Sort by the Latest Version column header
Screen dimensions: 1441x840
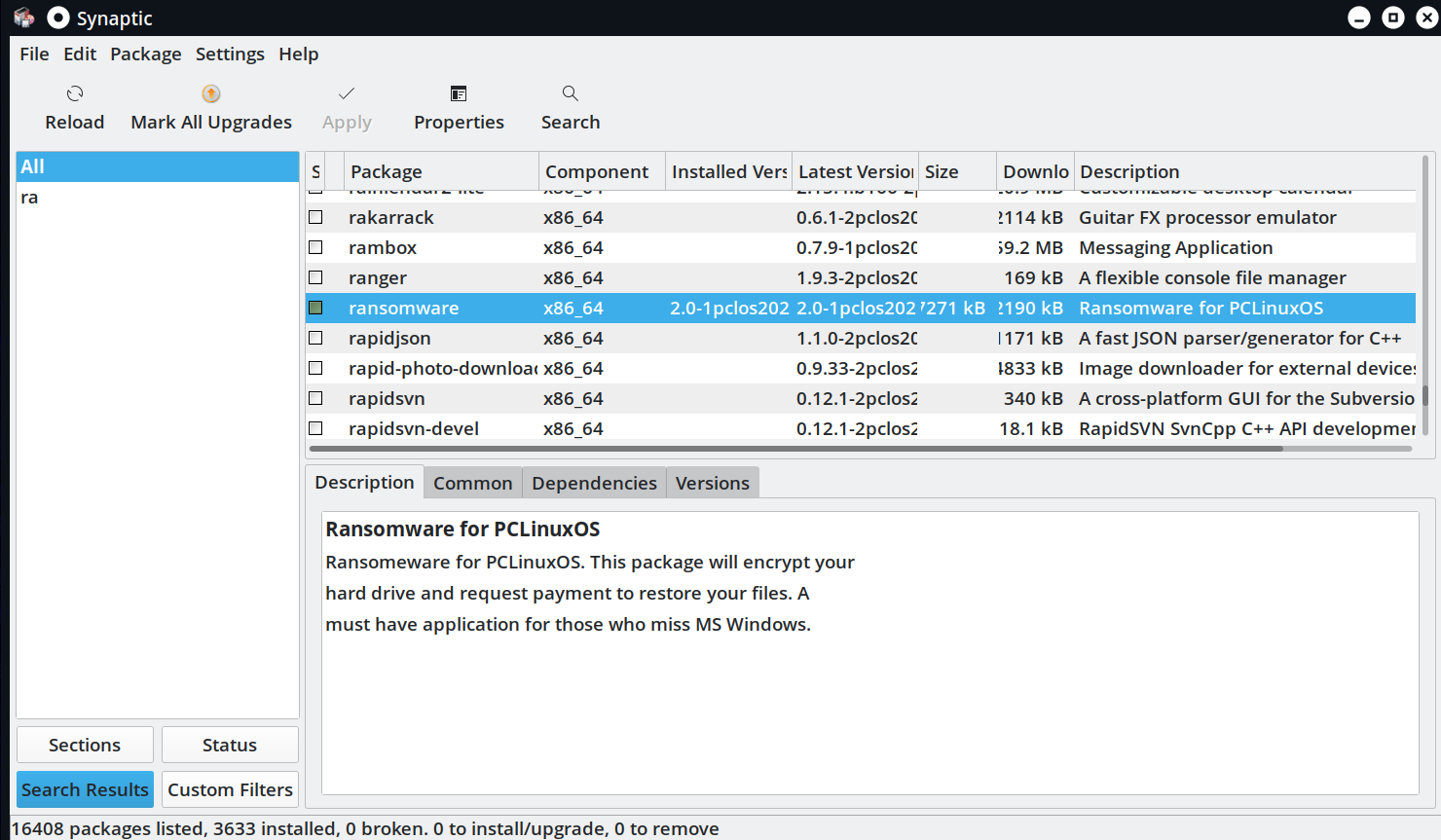pyautogui.click(x=855, y=171)
